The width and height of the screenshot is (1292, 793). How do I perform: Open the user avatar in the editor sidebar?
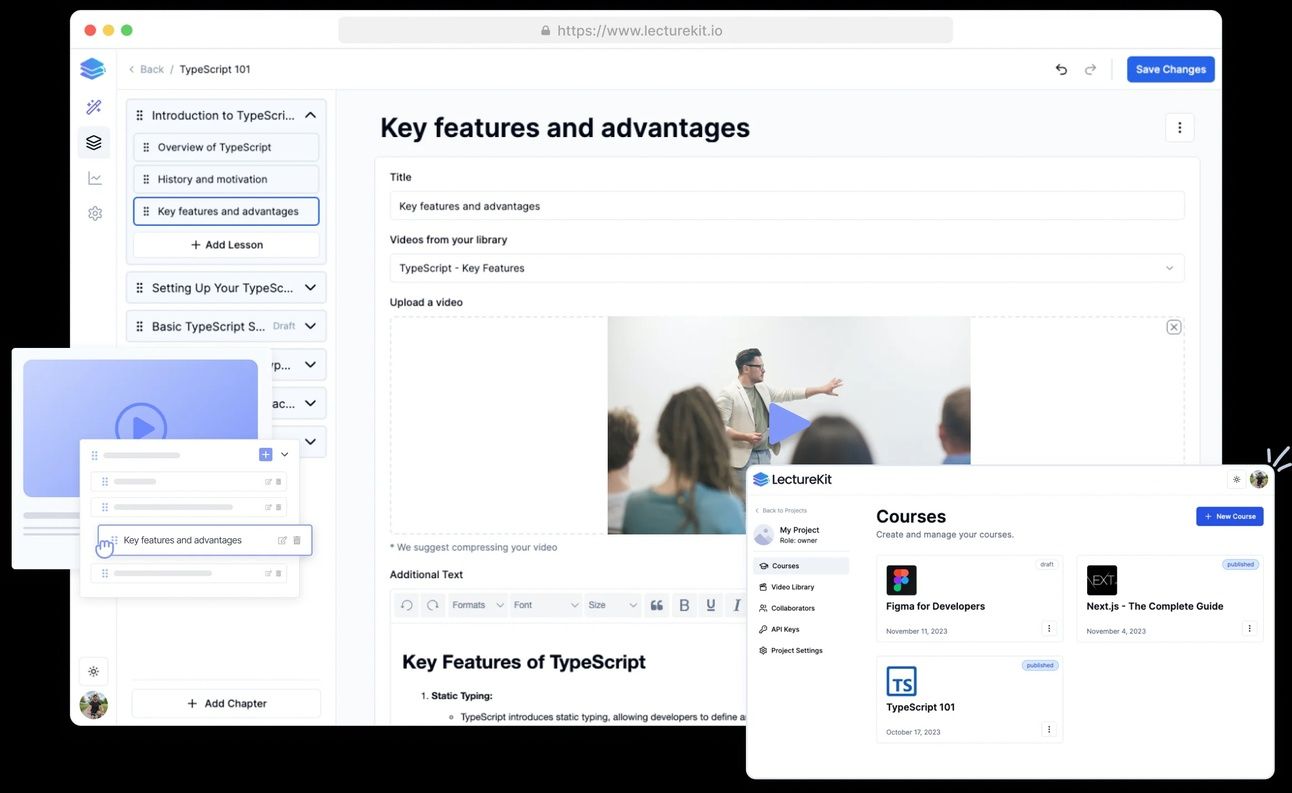94,705
